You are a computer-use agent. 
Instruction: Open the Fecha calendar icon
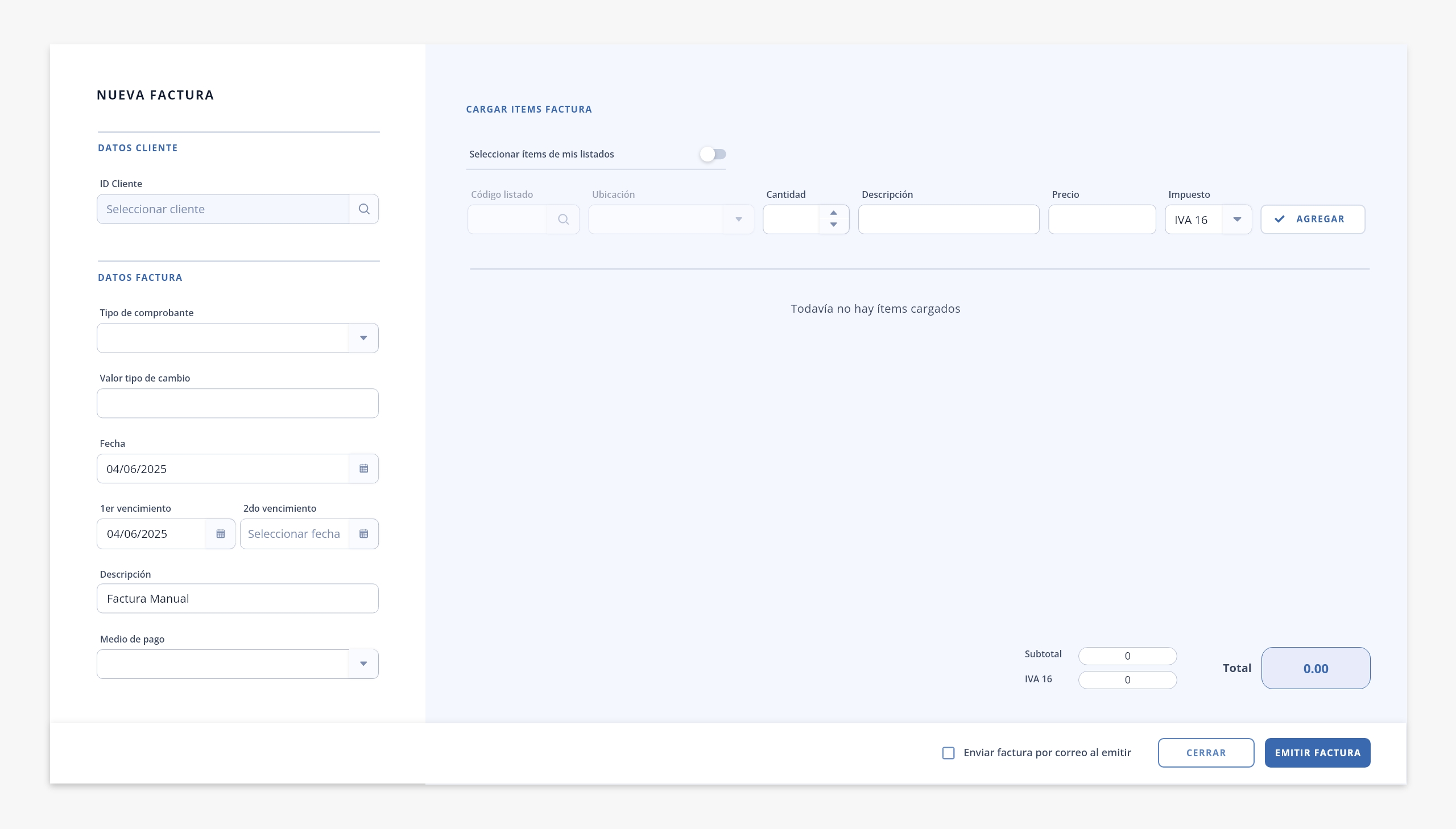pos(364,469)
